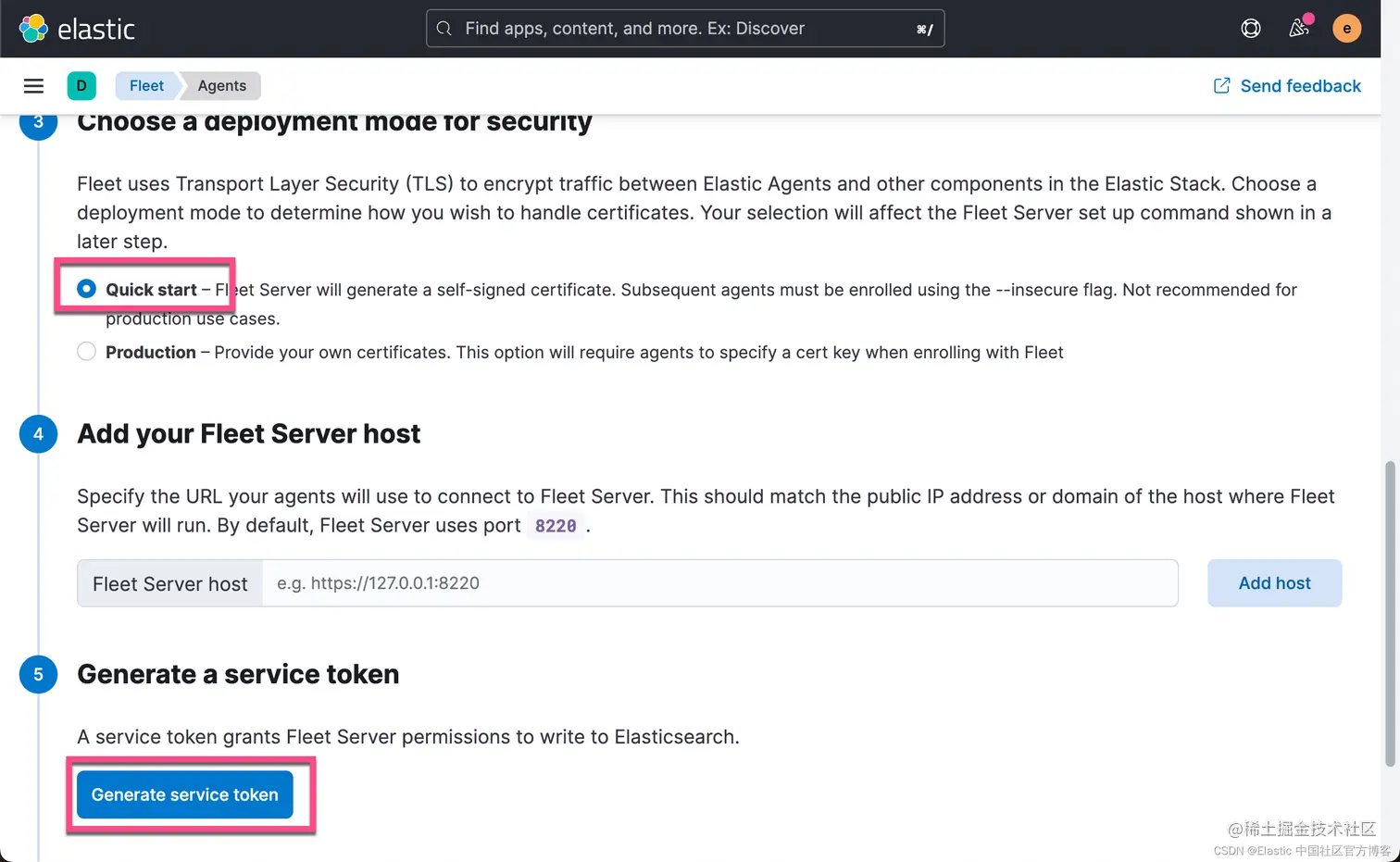Click the port value 8220
The height and width of the screenshot is (862, 1400).
tap(556, 526)
